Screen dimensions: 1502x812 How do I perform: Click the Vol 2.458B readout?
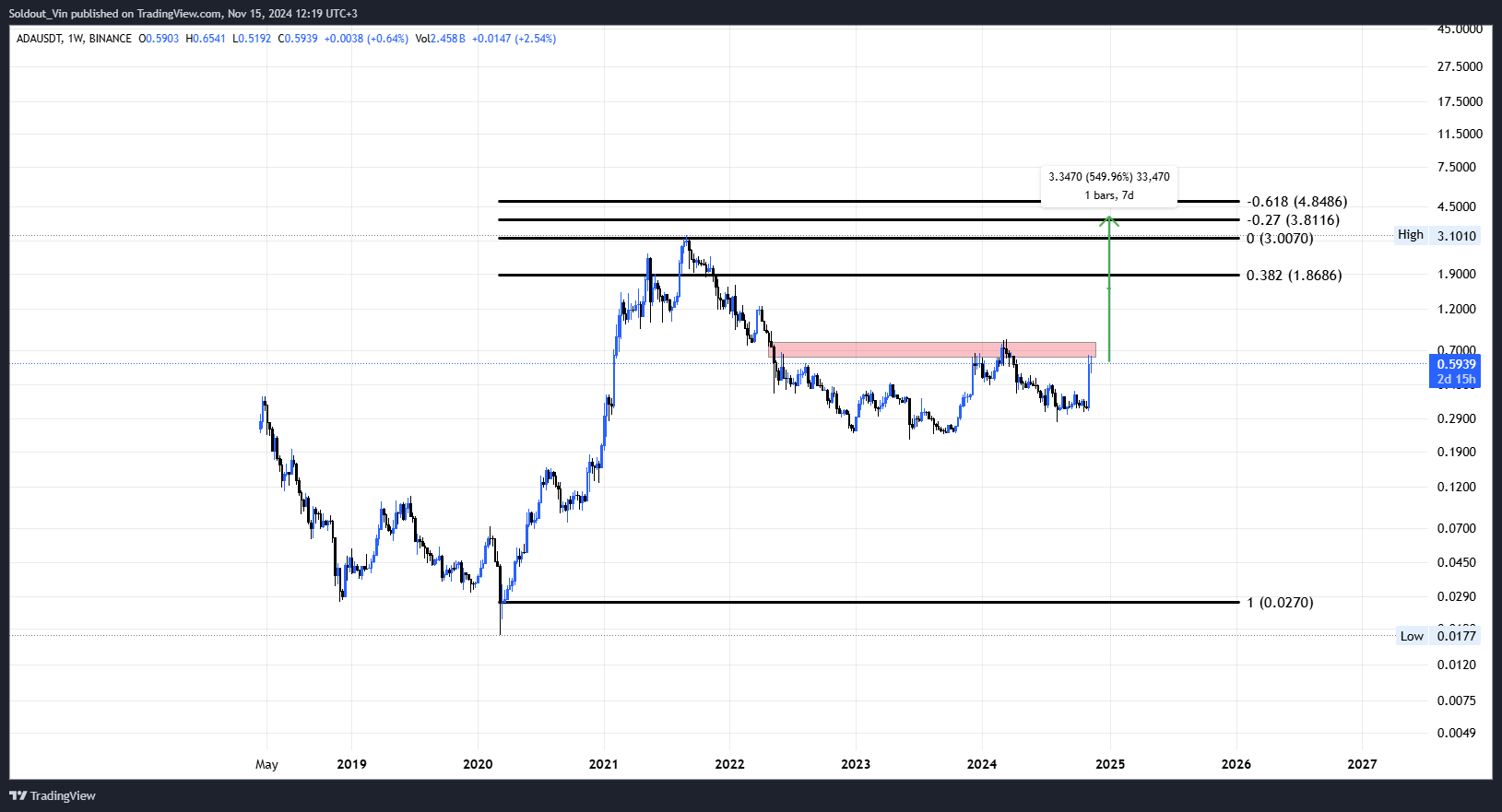pyautogui.click(x=440, y=39)
